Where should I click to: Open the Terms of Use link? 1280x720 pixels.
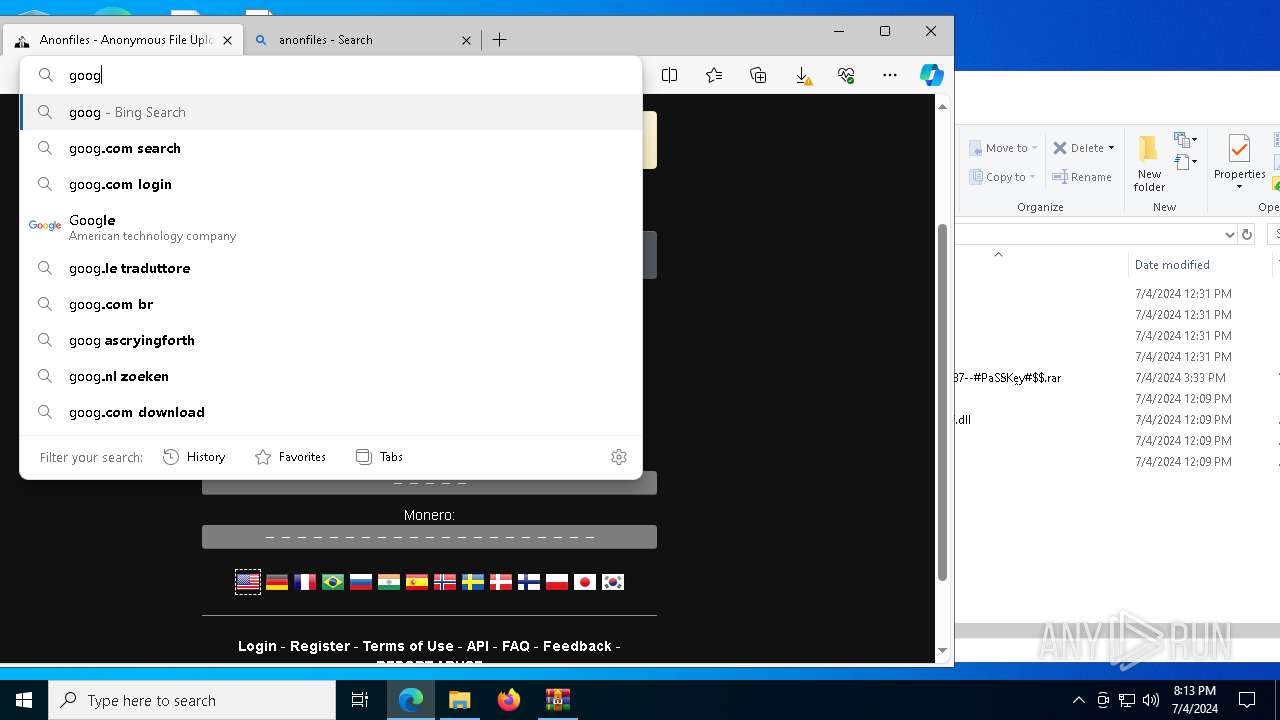pos(408,646)
